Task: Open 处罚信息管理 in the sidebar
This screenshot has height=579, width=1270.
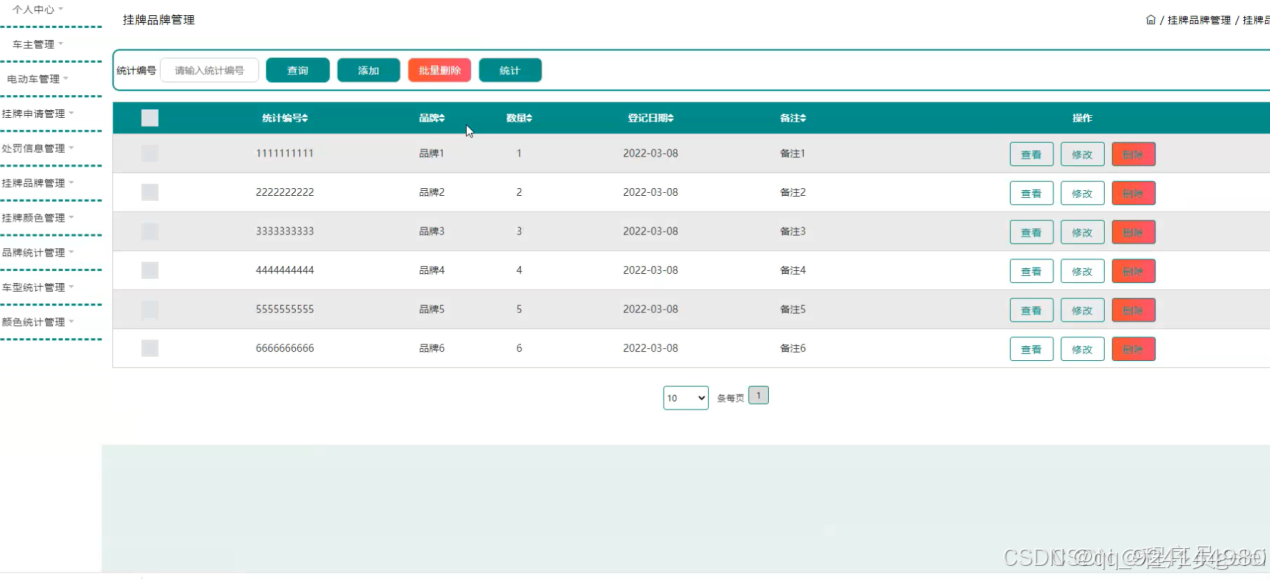Action: click(38, 148)
